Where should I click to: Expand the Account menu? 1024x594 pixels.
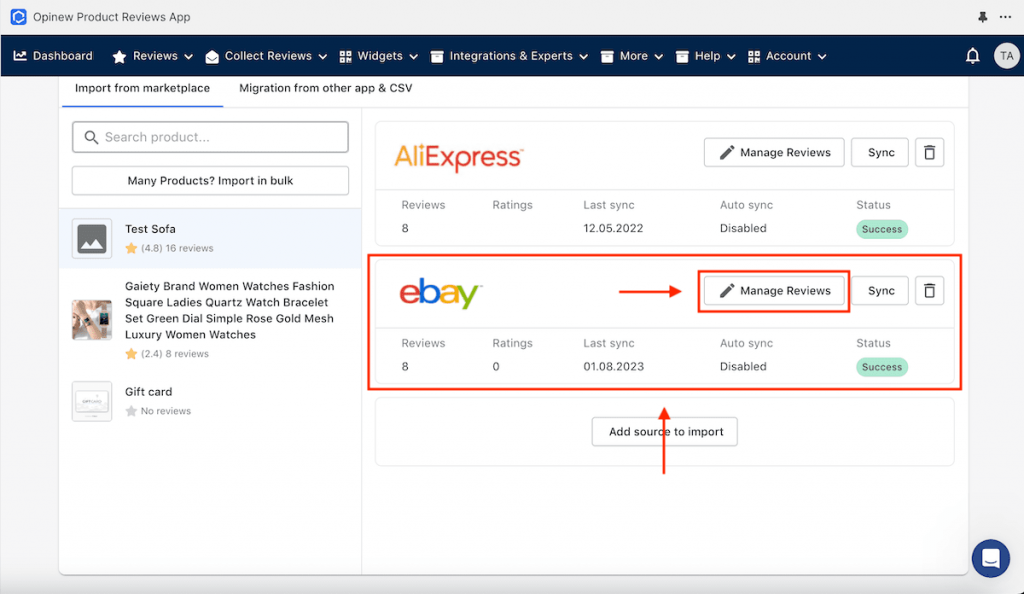tap(787, 56)
